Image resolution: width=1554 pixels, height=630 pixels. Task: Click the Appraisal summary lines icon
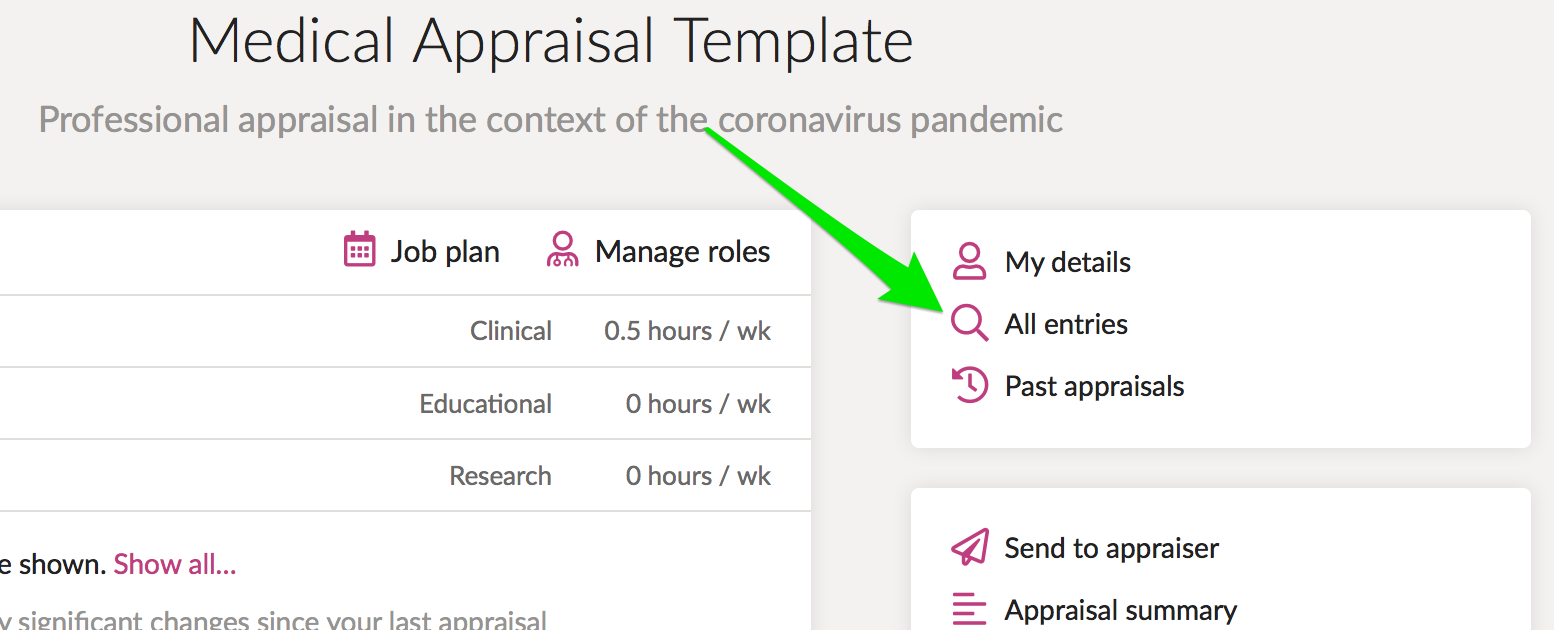click(969, 609)
